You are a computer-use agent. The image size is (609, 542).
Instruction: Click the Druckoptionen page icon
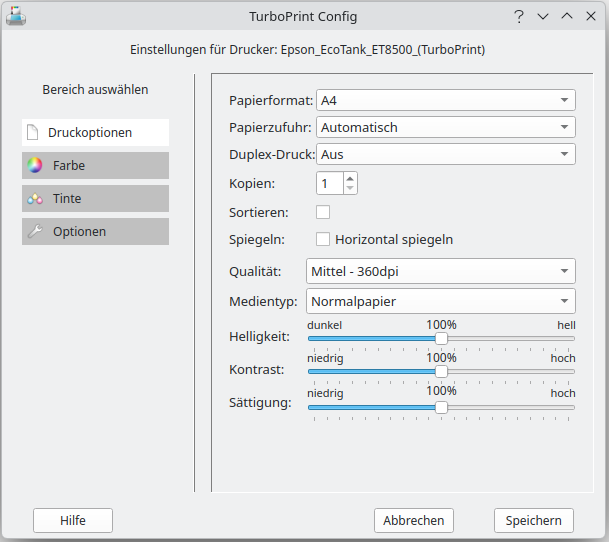pos(33,132)
